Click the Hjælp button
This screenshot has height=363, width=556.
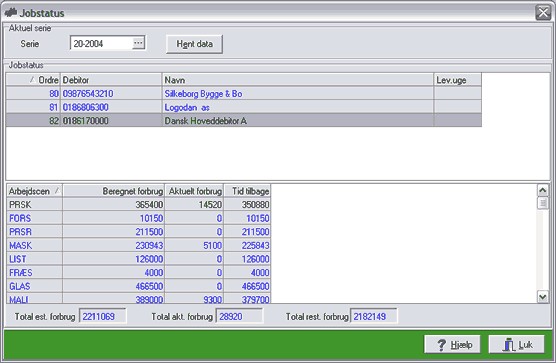(x=452, y=345)
